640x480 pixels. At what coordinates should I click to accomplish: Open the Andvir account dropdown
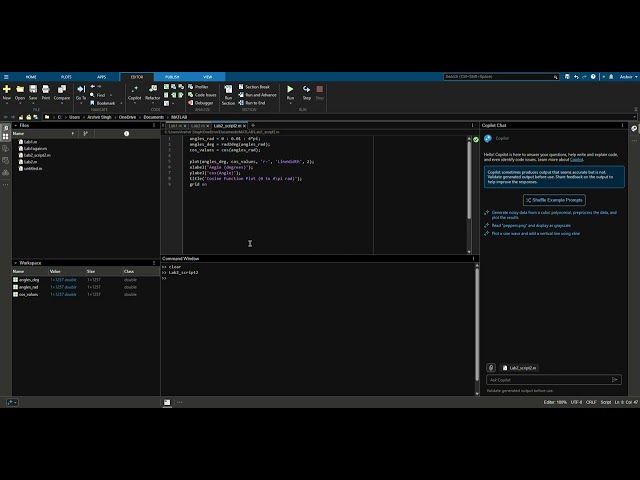(629, 77)
